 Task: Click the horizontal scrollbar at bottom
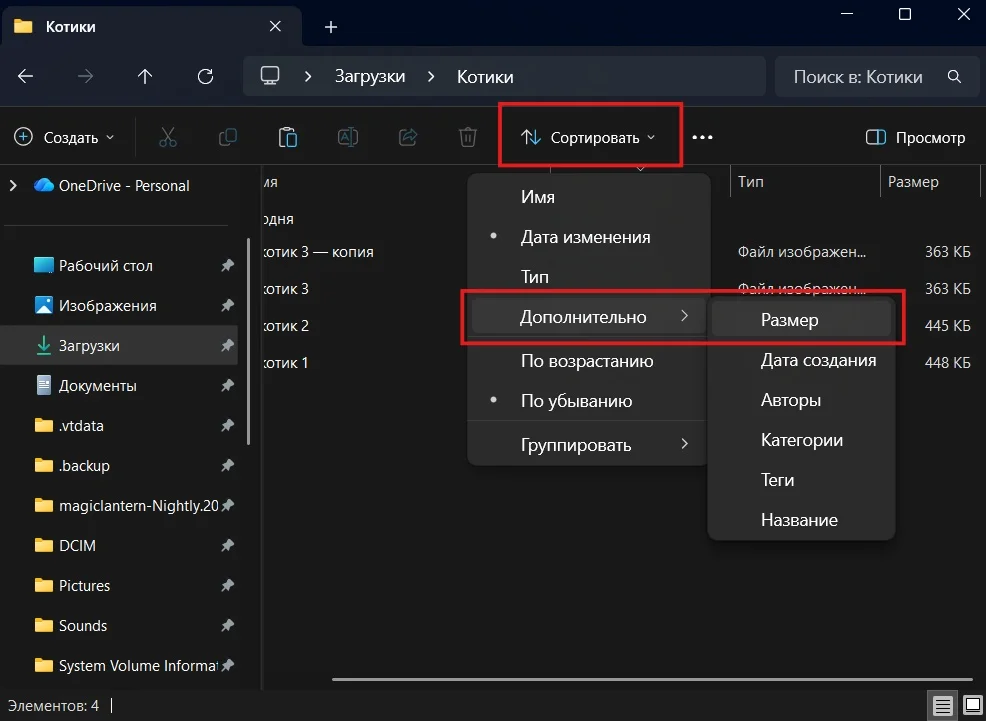click(652, 680)
